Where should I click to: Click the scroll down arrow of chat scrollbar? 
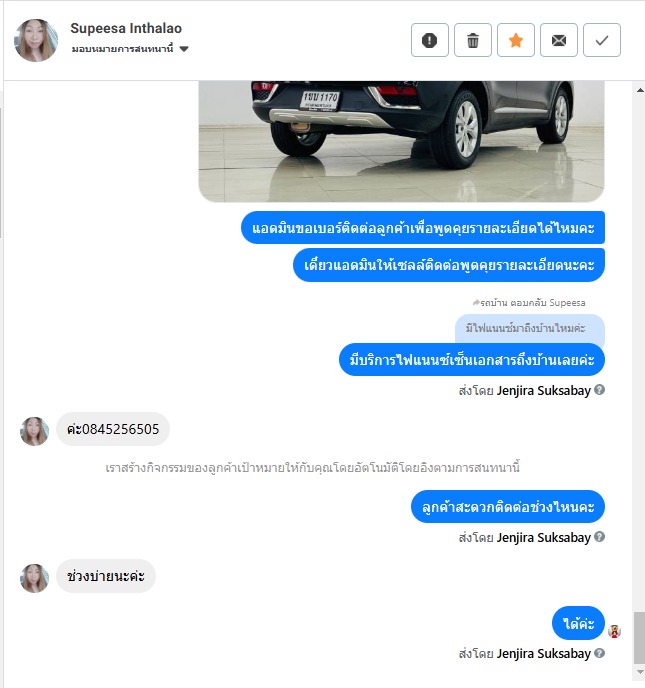point(640,672)
